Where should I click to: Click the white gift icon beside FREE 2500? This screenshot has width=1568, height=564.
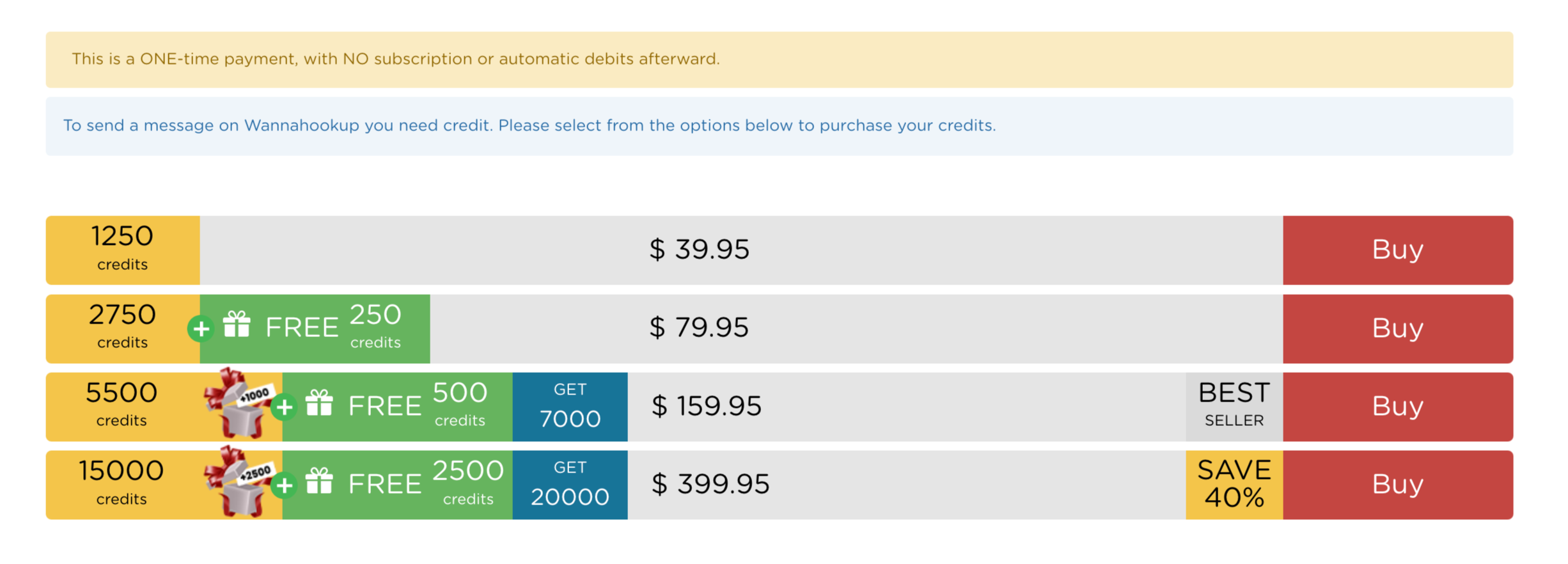tap(319, 482)
